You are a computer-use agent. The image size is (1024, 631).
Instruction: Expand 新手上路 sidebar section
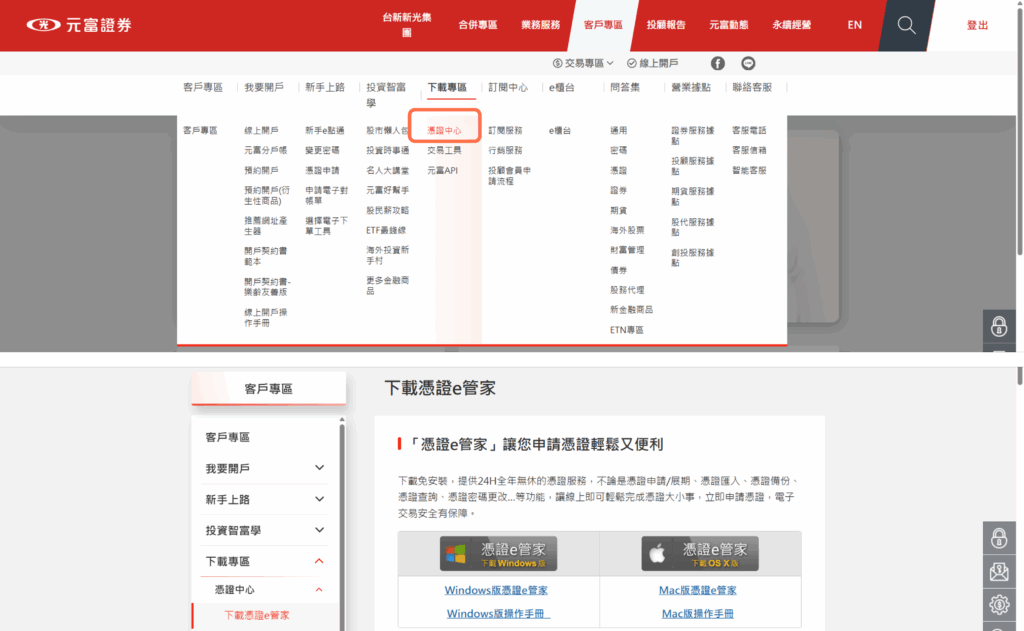point(319,499)
